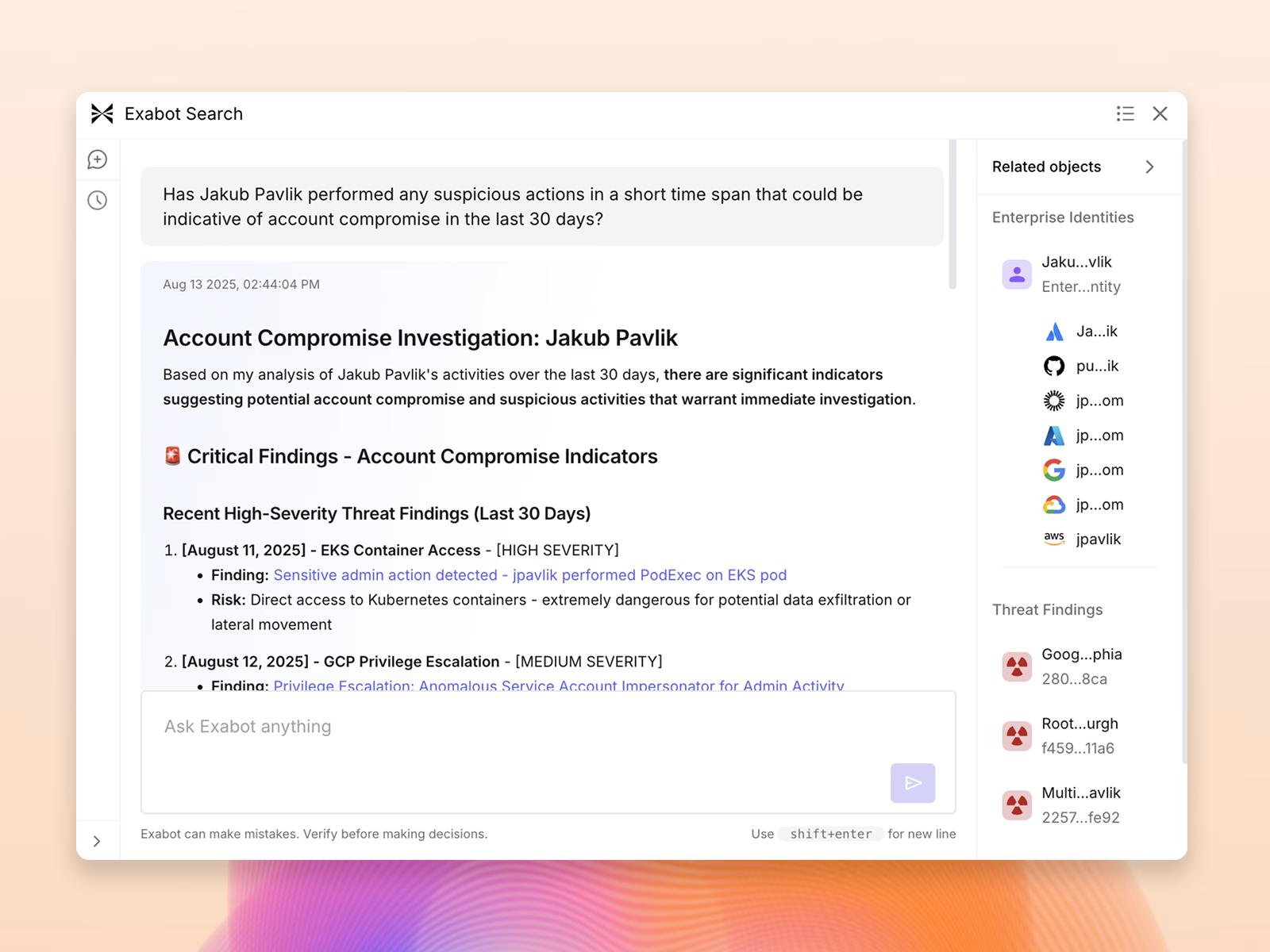
Task: Click the Multi...avlik finding name
Action: coord(1081,793)
